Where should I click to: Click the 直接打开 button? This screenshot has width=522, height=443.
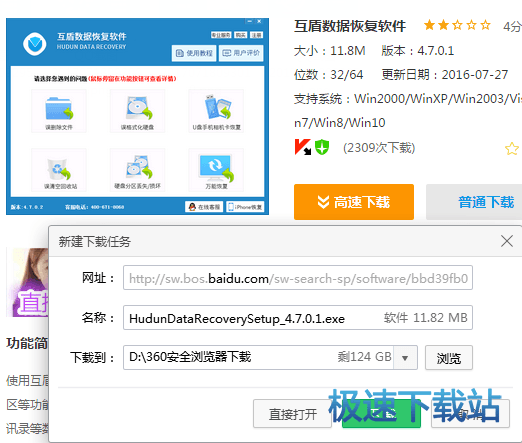(292, 414)
